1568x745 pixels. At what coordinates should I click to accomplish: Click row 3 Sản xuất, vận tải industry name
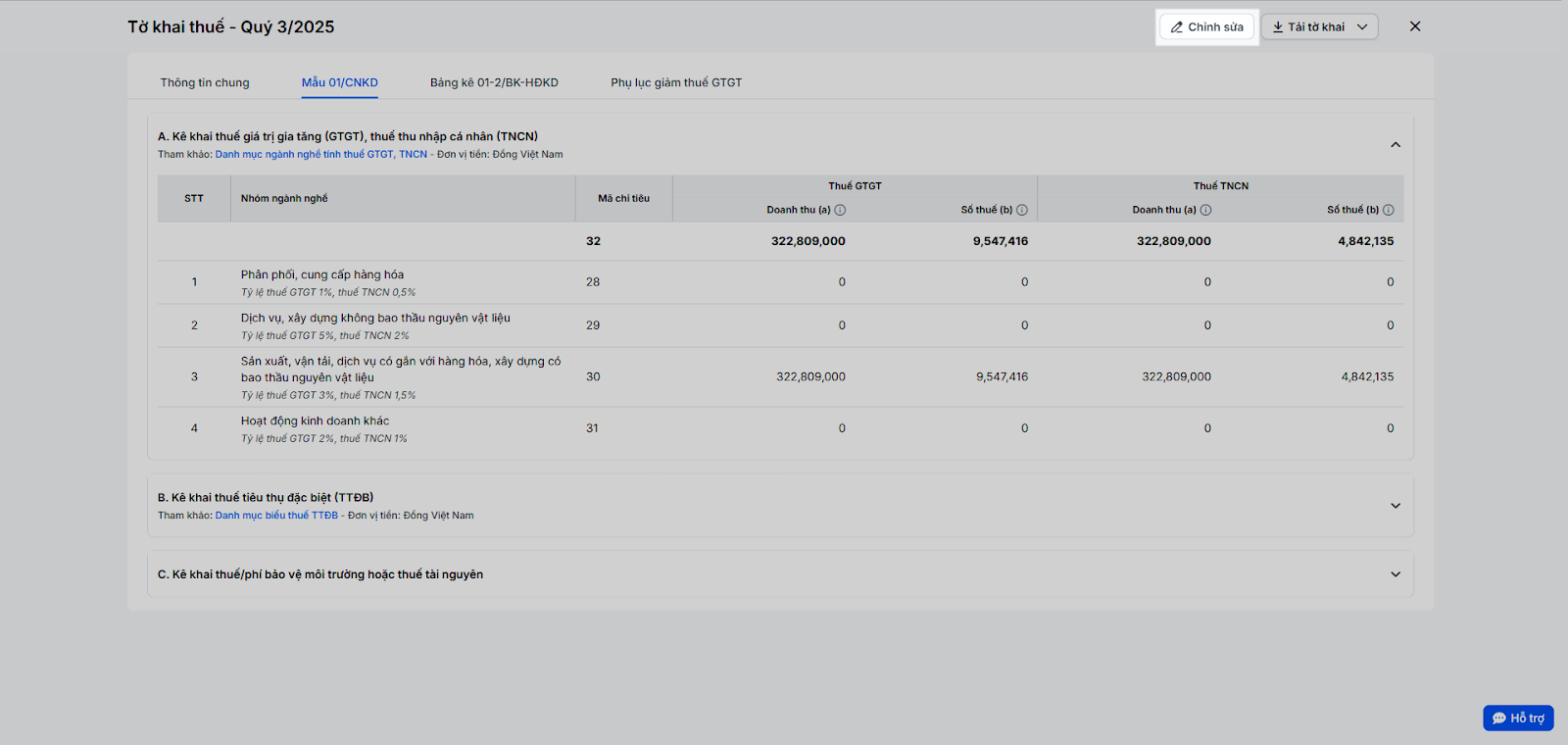(401, 370)
